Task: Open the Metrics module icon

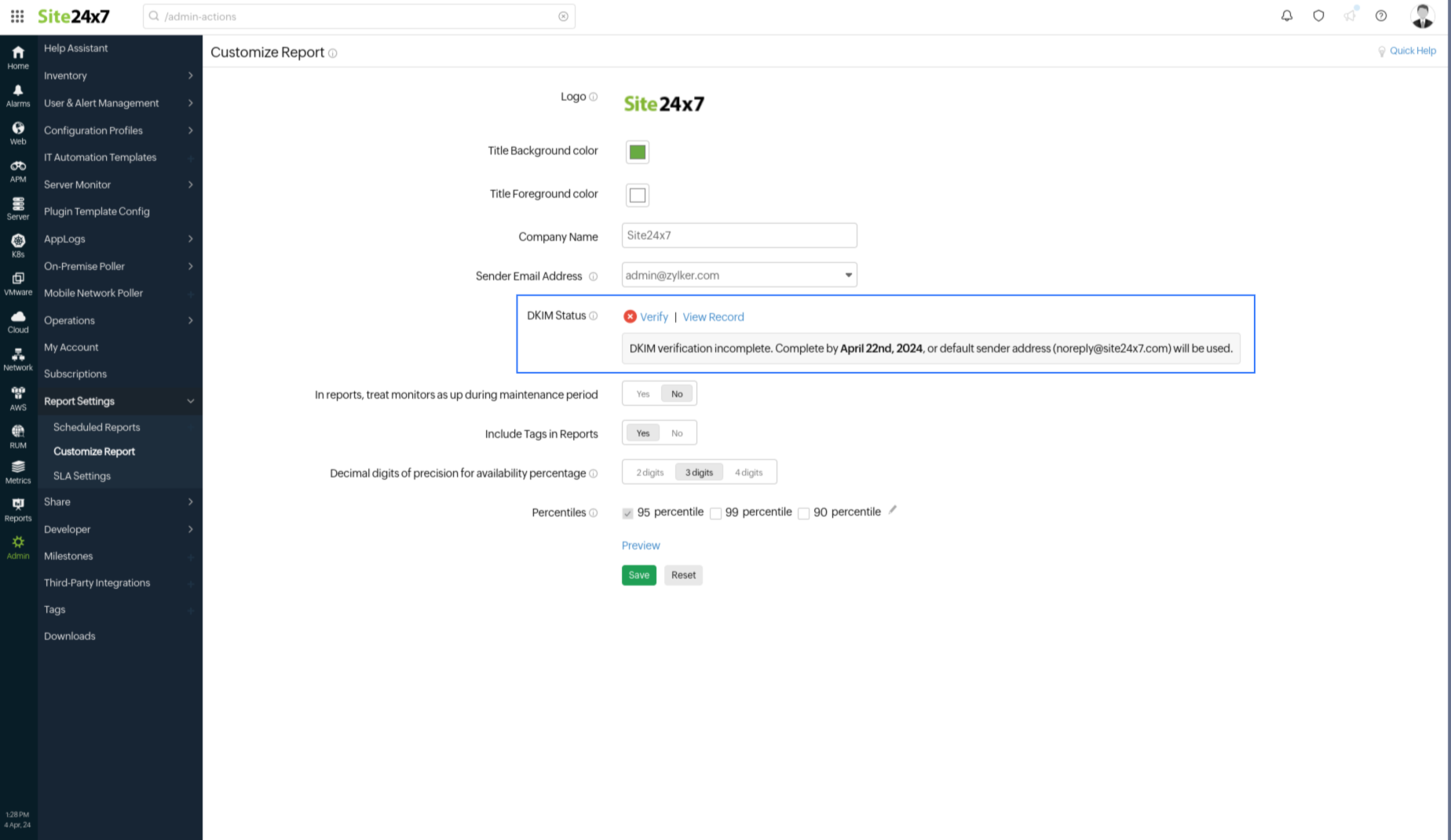Action: coord(18,473)
